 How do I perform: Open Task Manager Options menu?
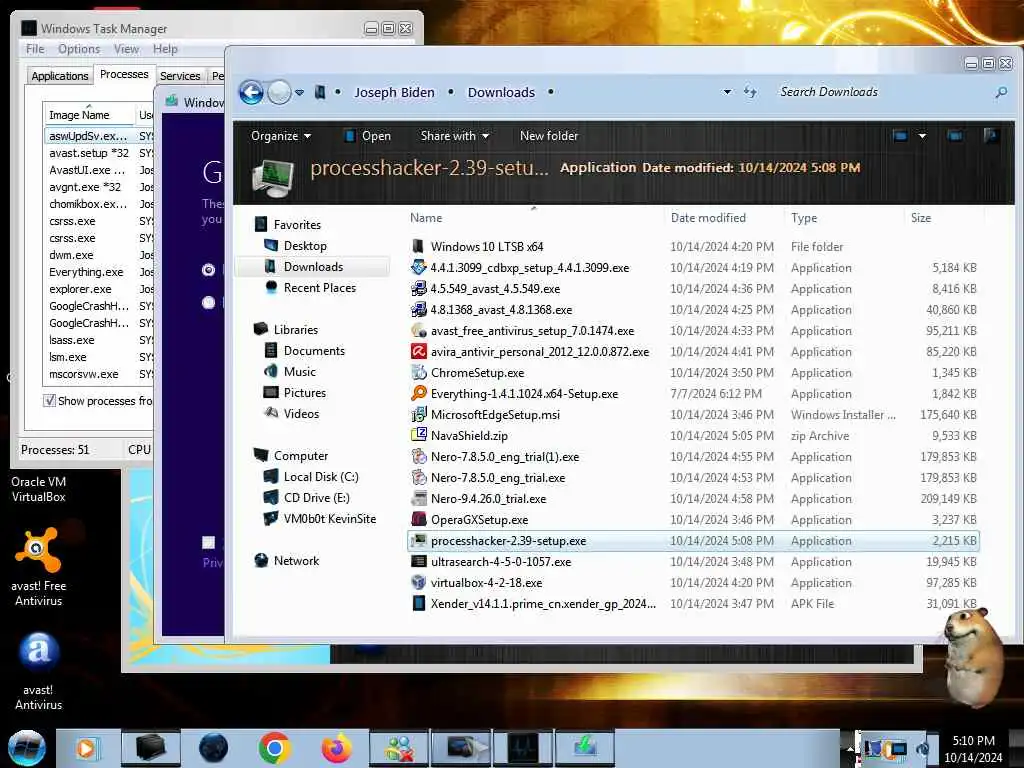click(79, 49)
